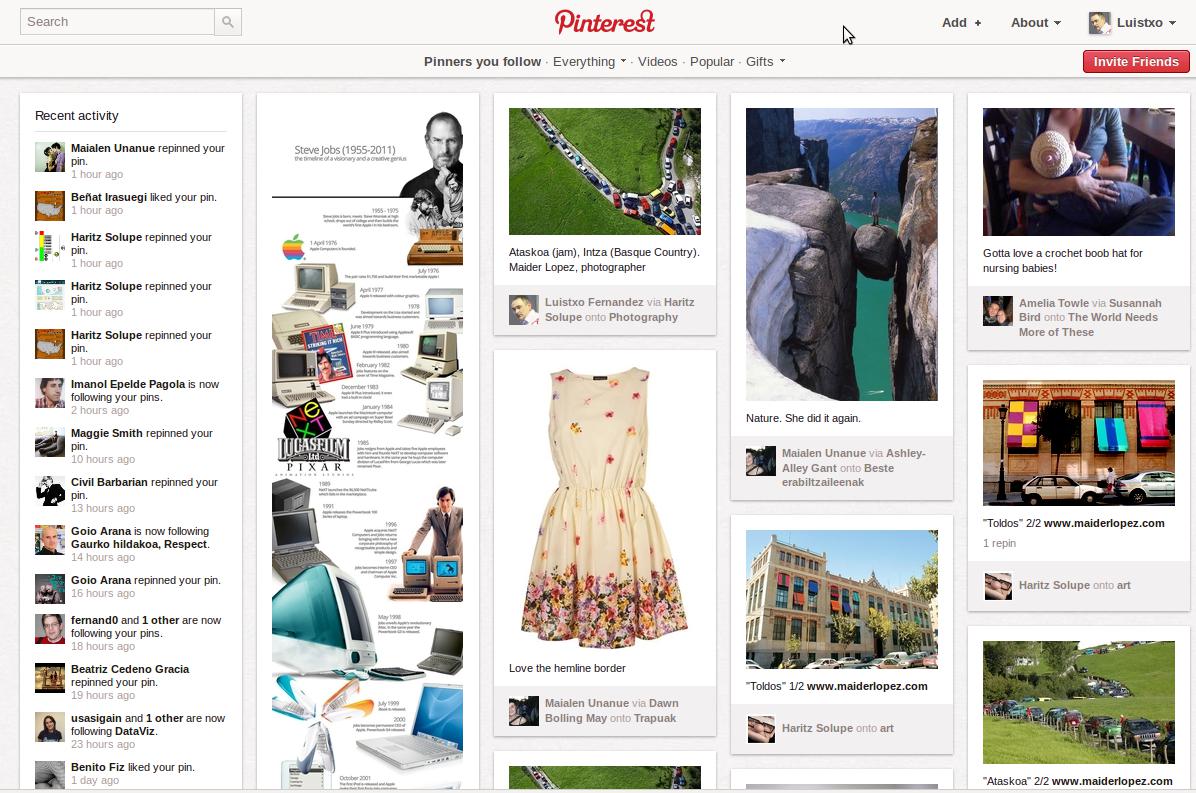Image resolution: width=1196 pixels, height=793 pixels.
Task: Click the Pinterest logo
Action: click(x=605, y=21)
